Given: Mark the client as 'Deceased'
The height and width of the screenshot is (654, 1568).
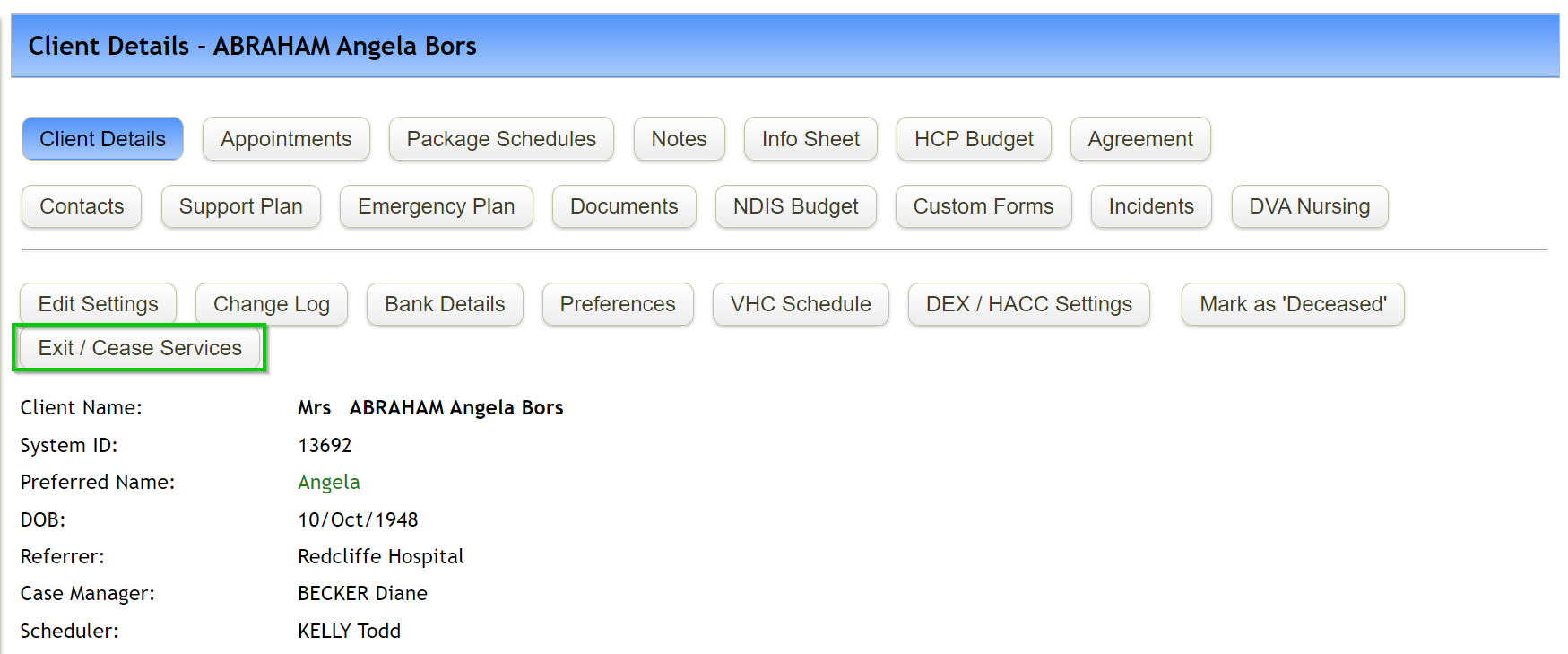Looking at the screenshot, I should (x=1293, y=304).
